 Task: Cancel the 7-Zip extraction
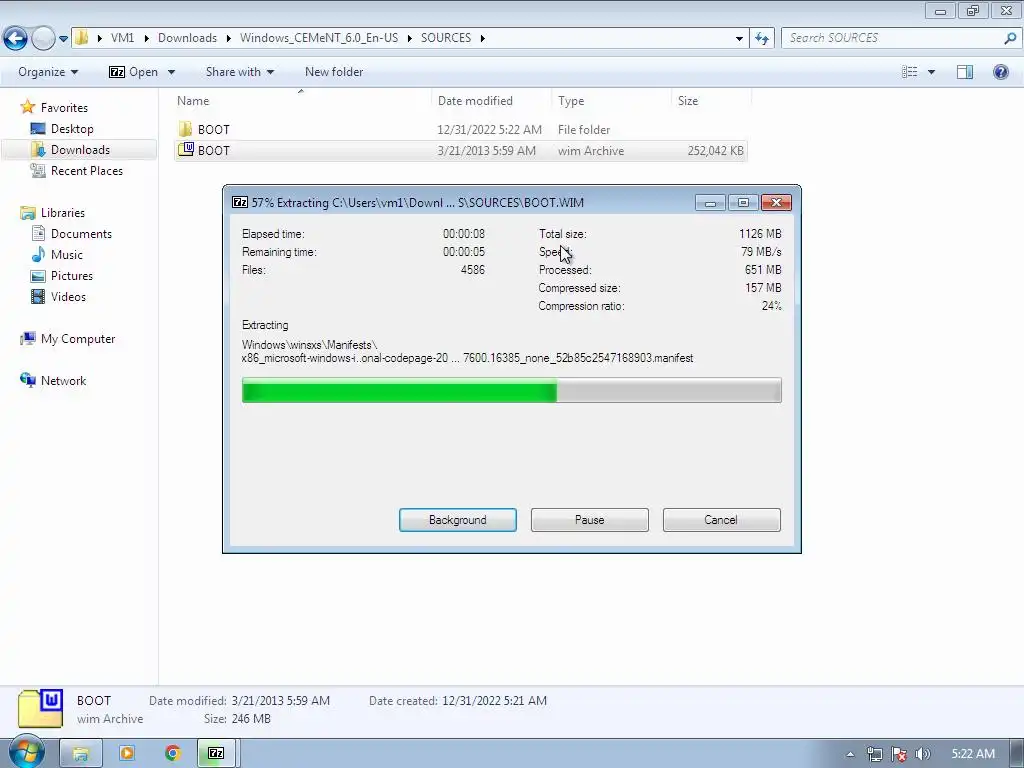pyautogui.click(x=722, y=520)
